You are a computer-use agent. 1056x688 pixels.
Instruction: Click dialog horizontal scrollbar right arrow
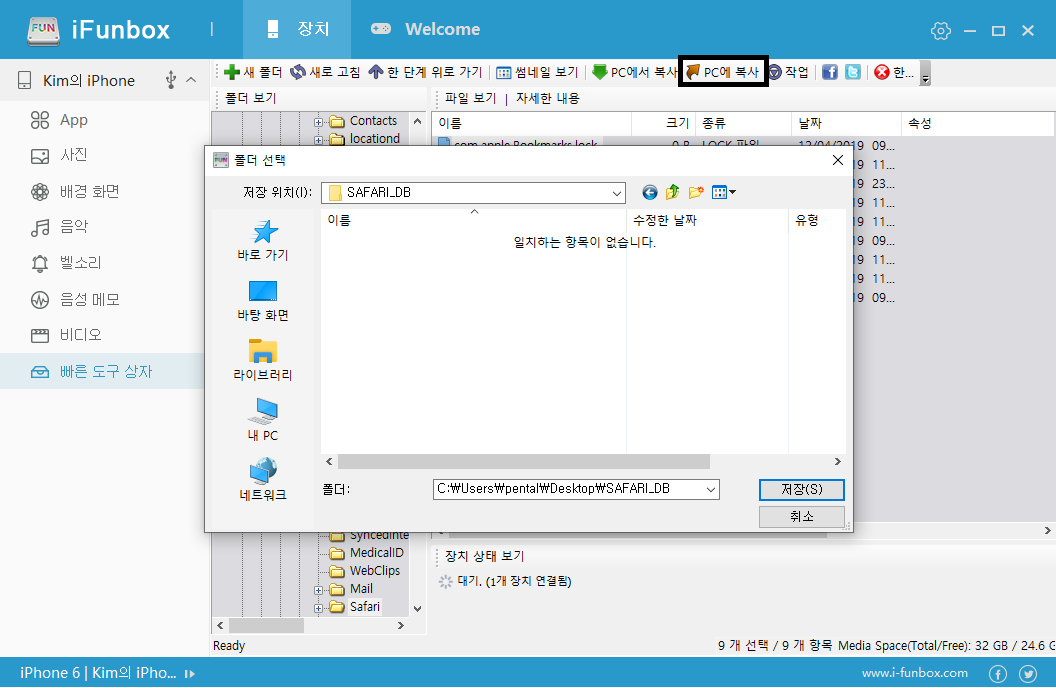838,462
